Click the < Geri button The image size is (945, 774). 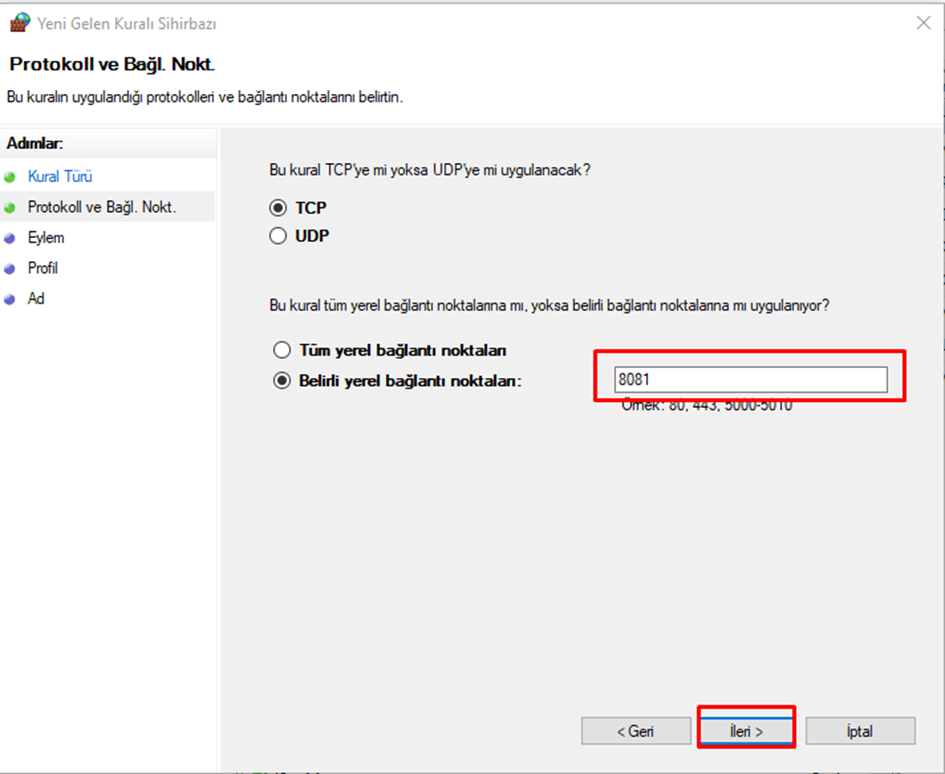click(636, 731)
